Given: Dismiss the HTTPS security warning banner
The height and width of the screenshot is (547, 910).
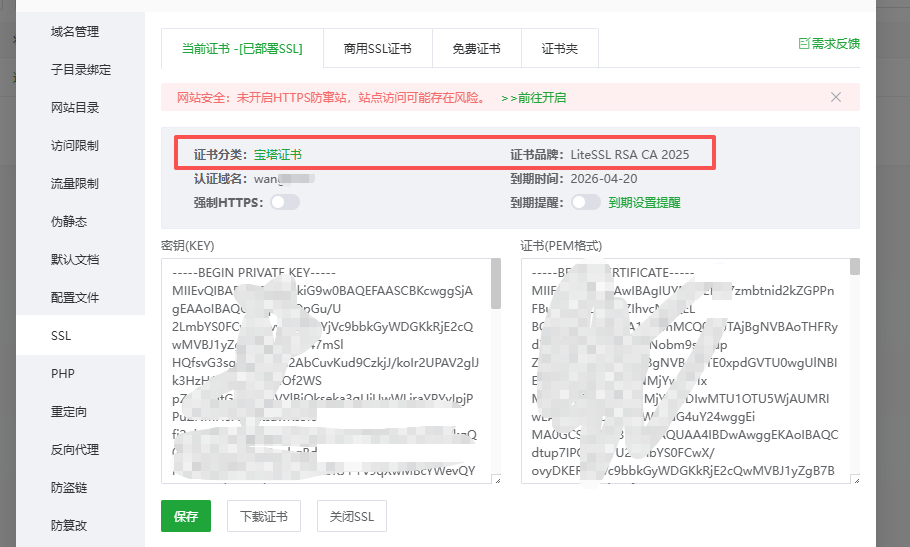Looking at the screenshot, I should (x=836, y=97).
